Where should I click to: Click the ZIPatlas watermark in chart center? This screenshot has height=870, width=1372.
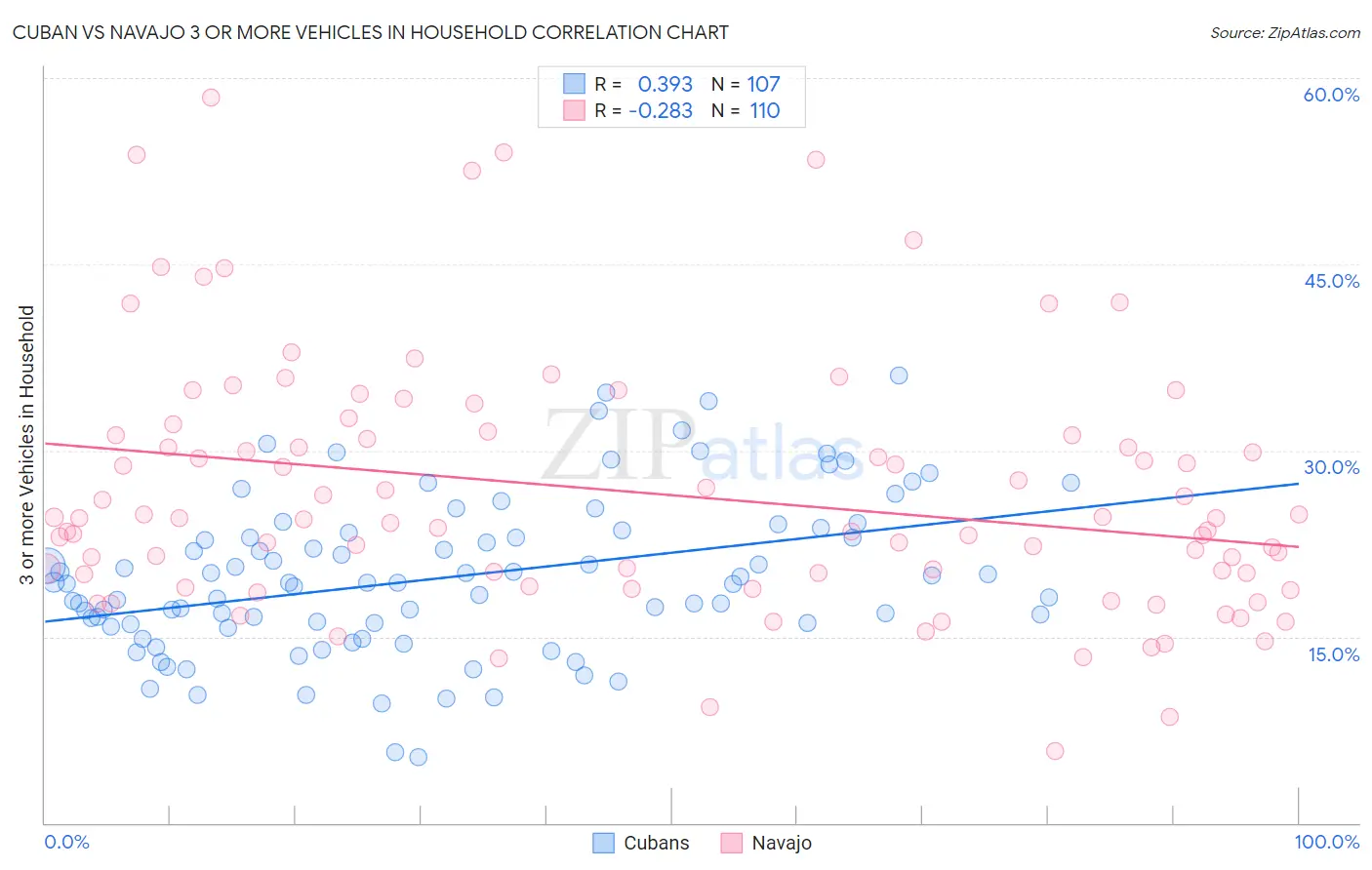pos(703,446)
